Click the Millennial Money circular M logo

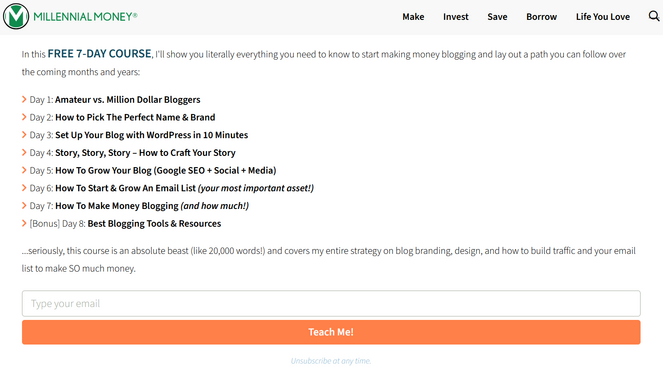tap(16, 16)
